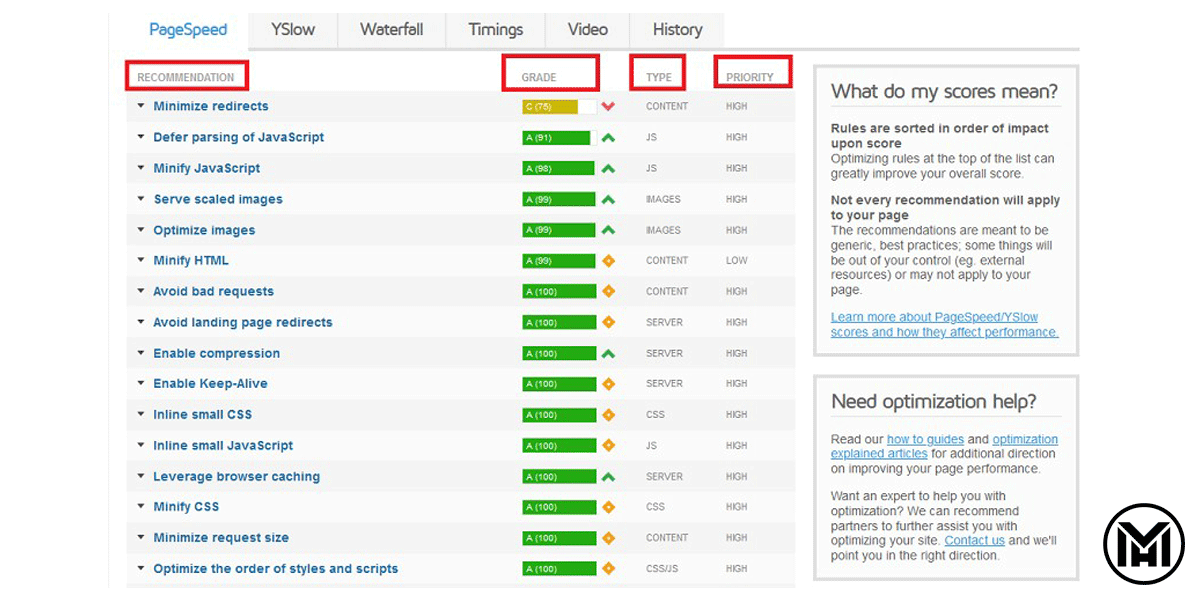
Task: Click red down arrow beside Minimize redirects grade
Action: pos(608,107)
